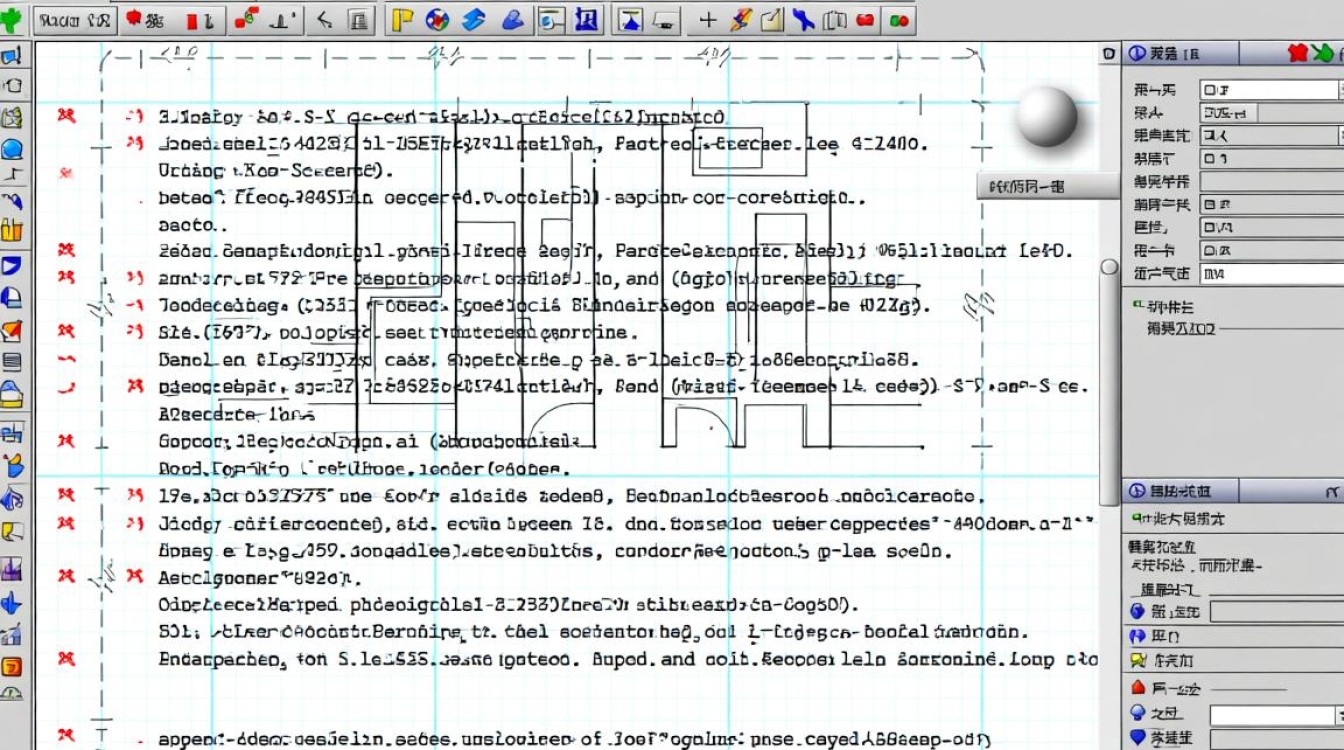
Task: Click the green cross icon in the top-left corner
Action: point(11,20)
